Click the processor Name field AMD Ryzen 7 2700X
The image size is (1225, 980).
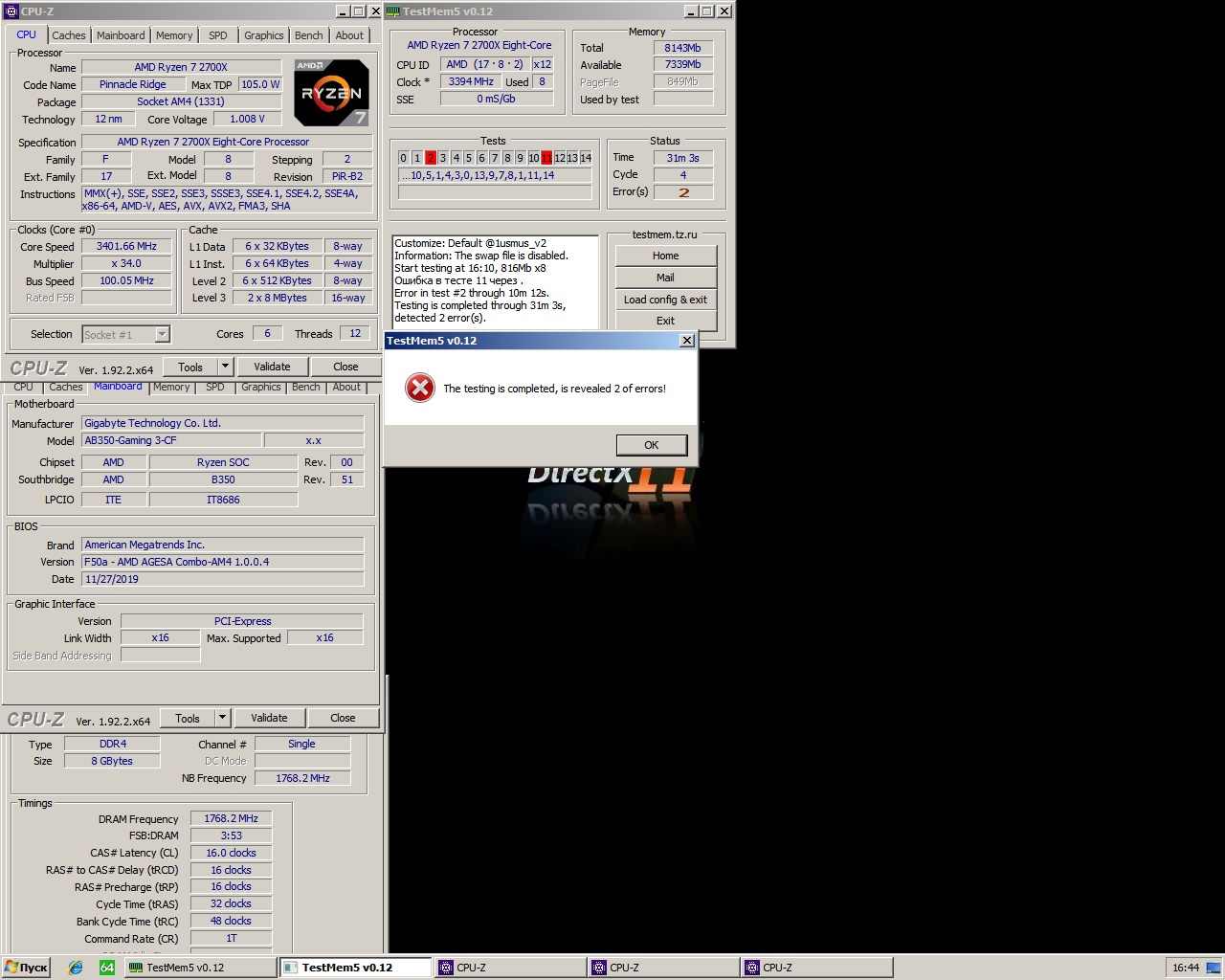pyautogui.click(x=182, y=67)
